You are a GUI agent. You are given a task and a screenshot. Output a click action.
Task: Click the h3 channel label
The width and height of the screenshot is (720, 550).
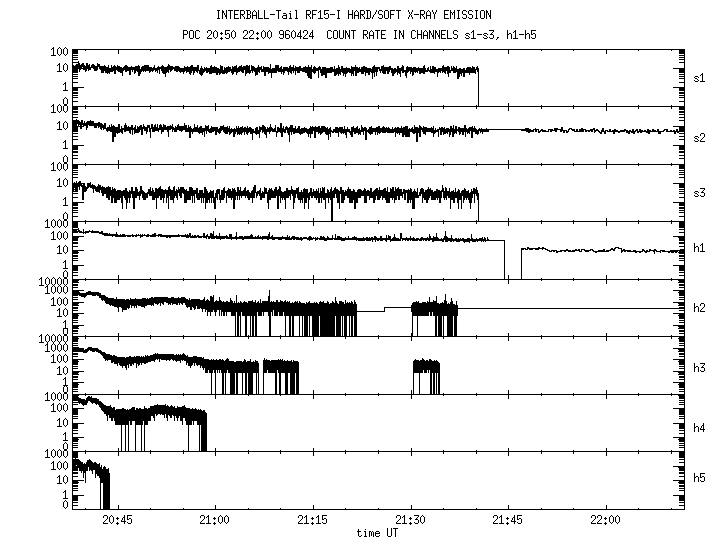click(700, 366)
